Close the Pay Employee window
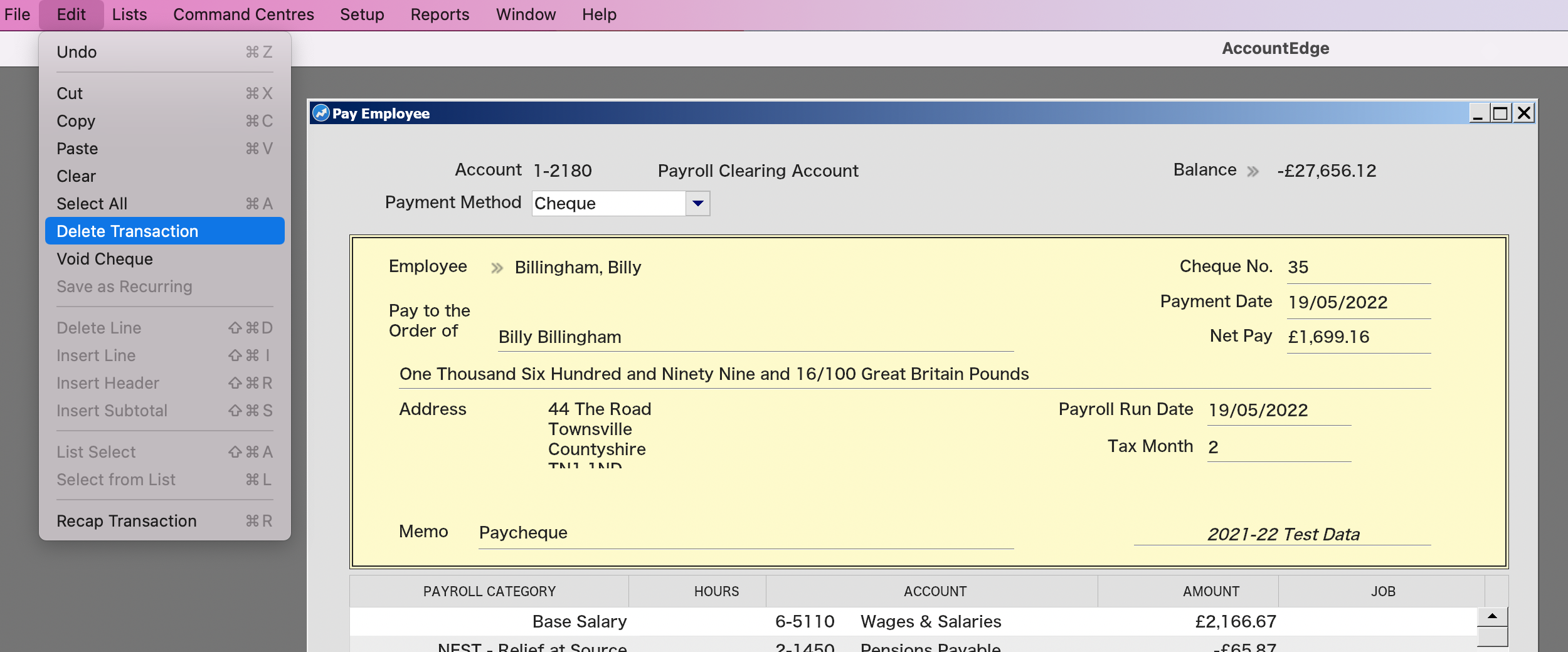 coord(1524,113)
